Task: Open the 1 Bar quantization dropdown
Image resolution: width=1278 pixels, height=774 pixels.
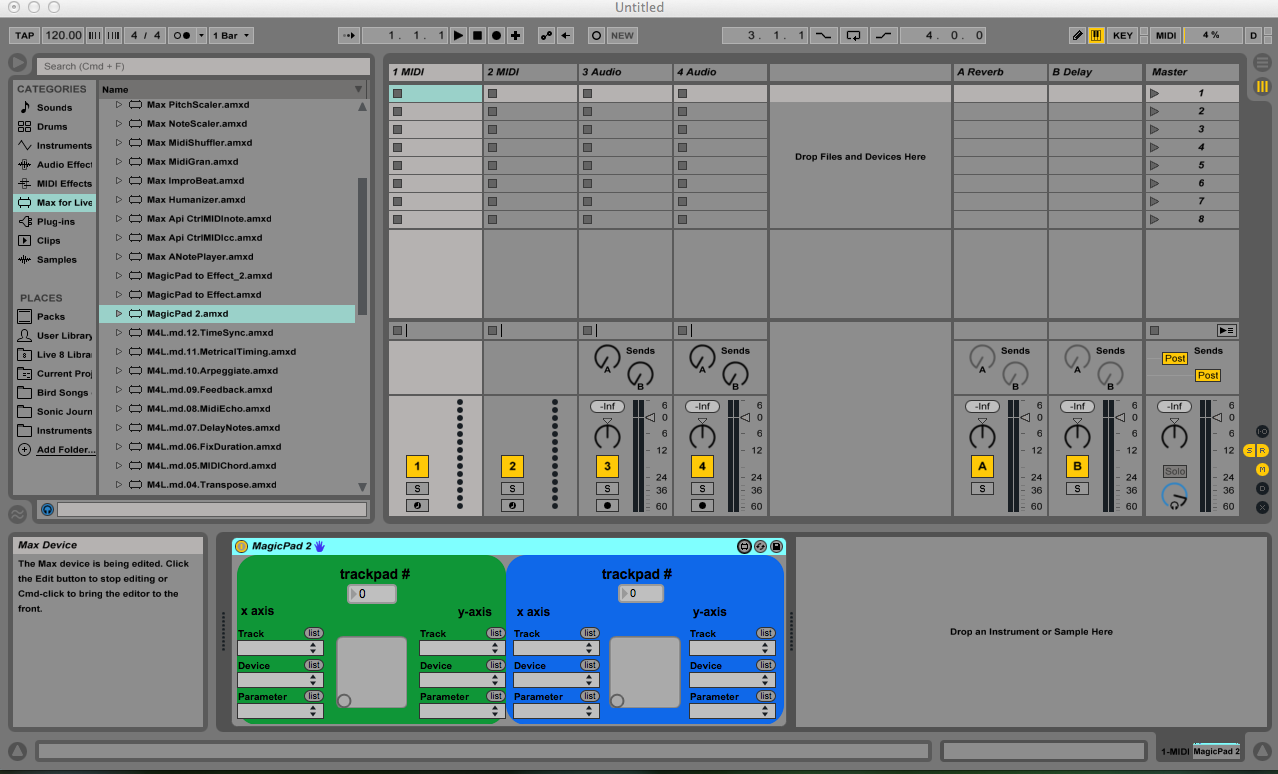Action: pyautogui.click(x=232, y=35)
